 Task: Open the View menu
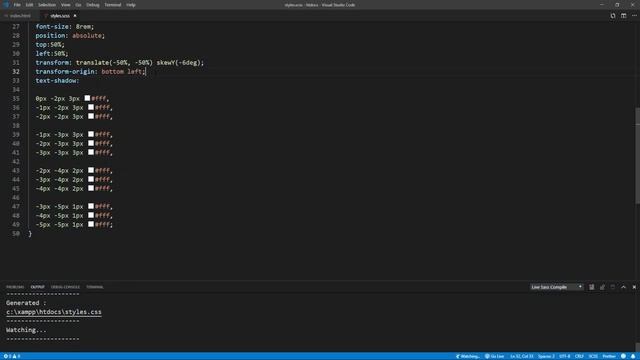coord(65,5)
